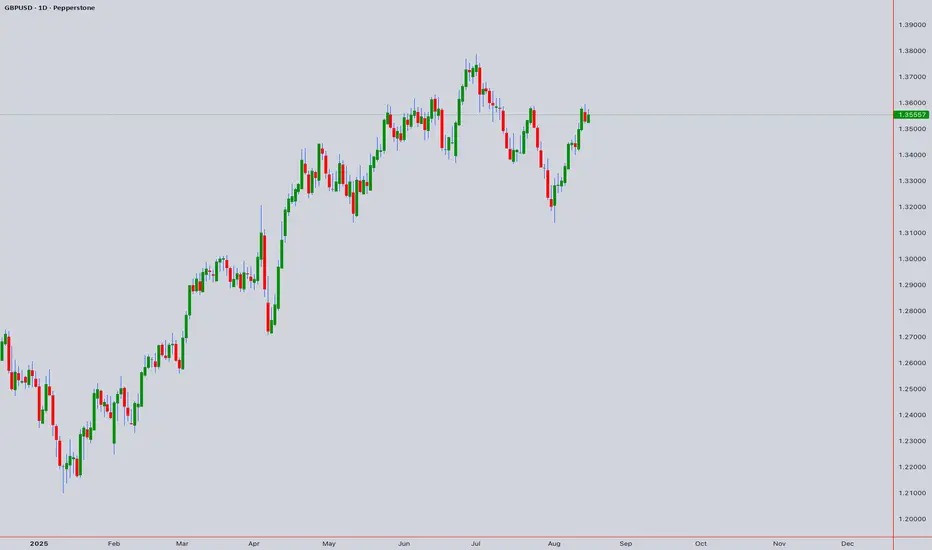Screen dimensions: 932x550
Task: Click the Aug month marker
Action: click(x=554, y=543)
